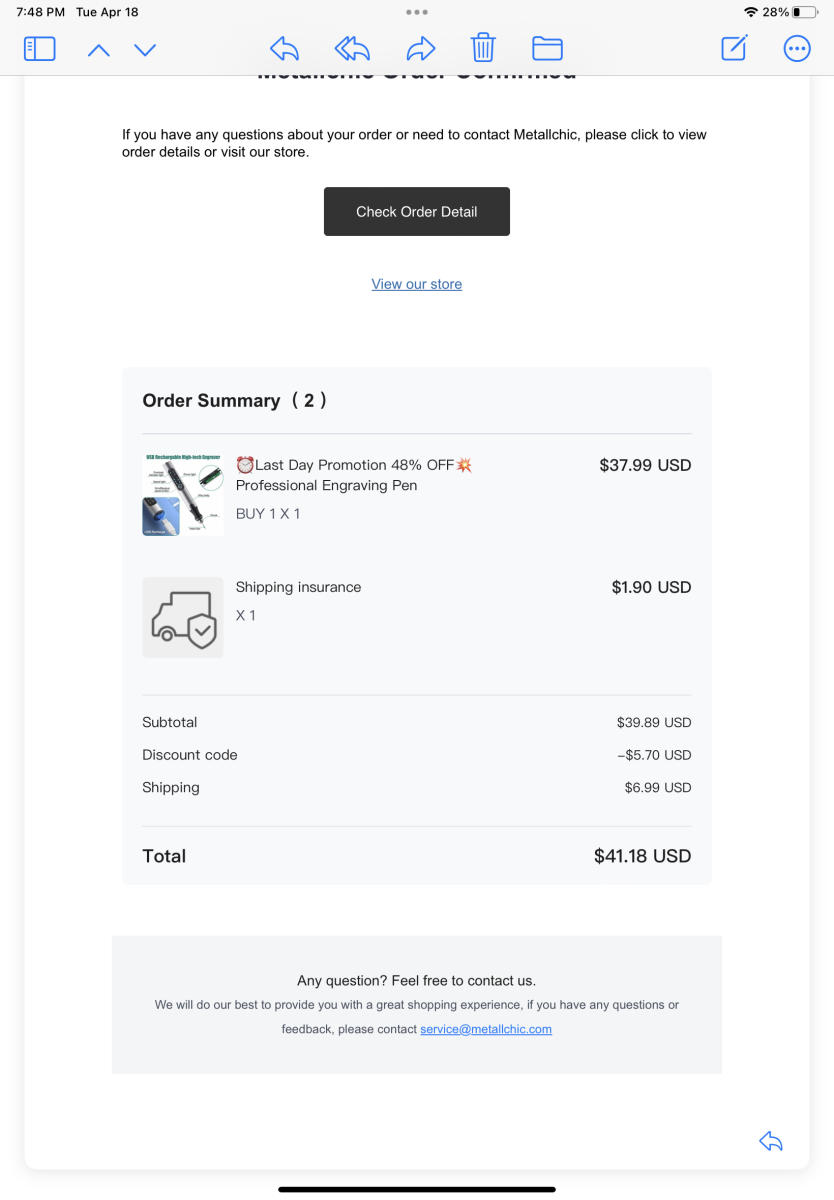Toggle the mailbox sidebar panel
Screen dimensions: 834x1200
(x=39, y=48)
